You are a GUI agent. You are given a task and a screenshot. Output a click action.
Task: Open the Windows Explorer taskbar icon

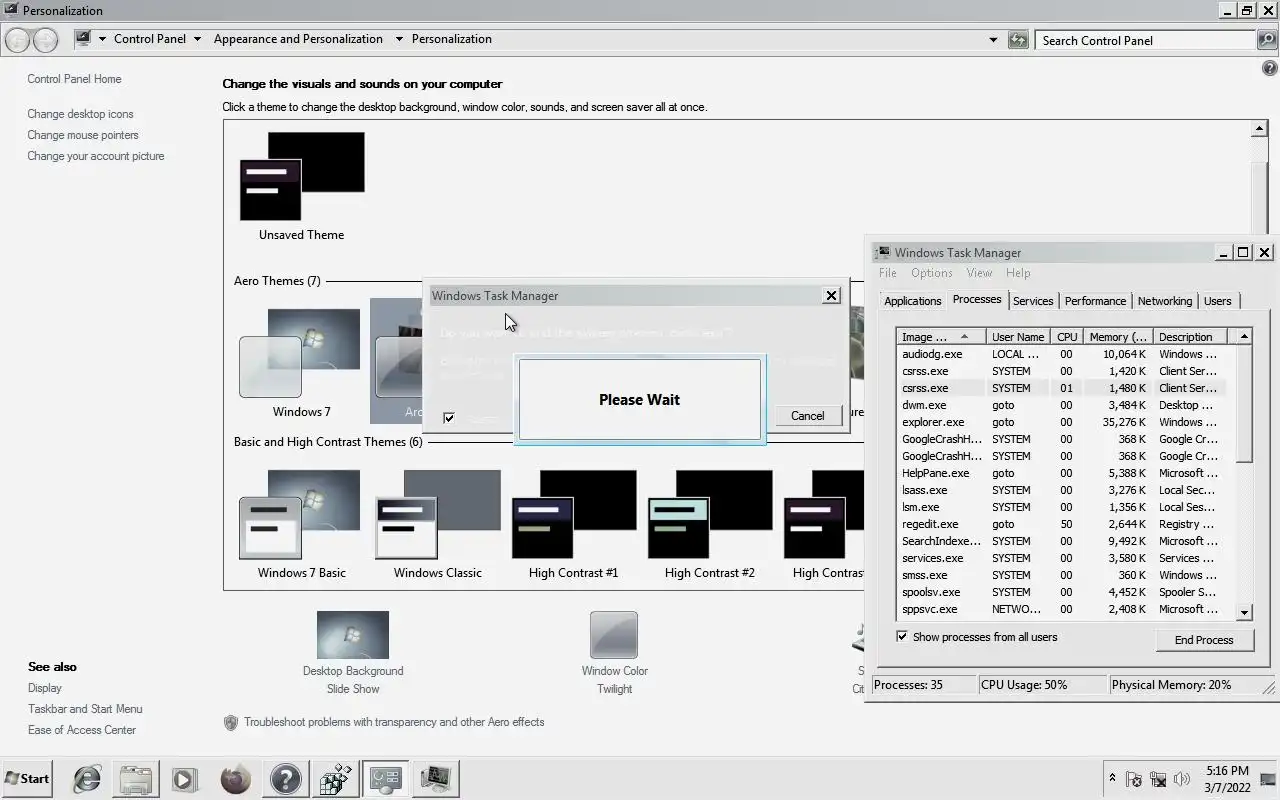136,779
